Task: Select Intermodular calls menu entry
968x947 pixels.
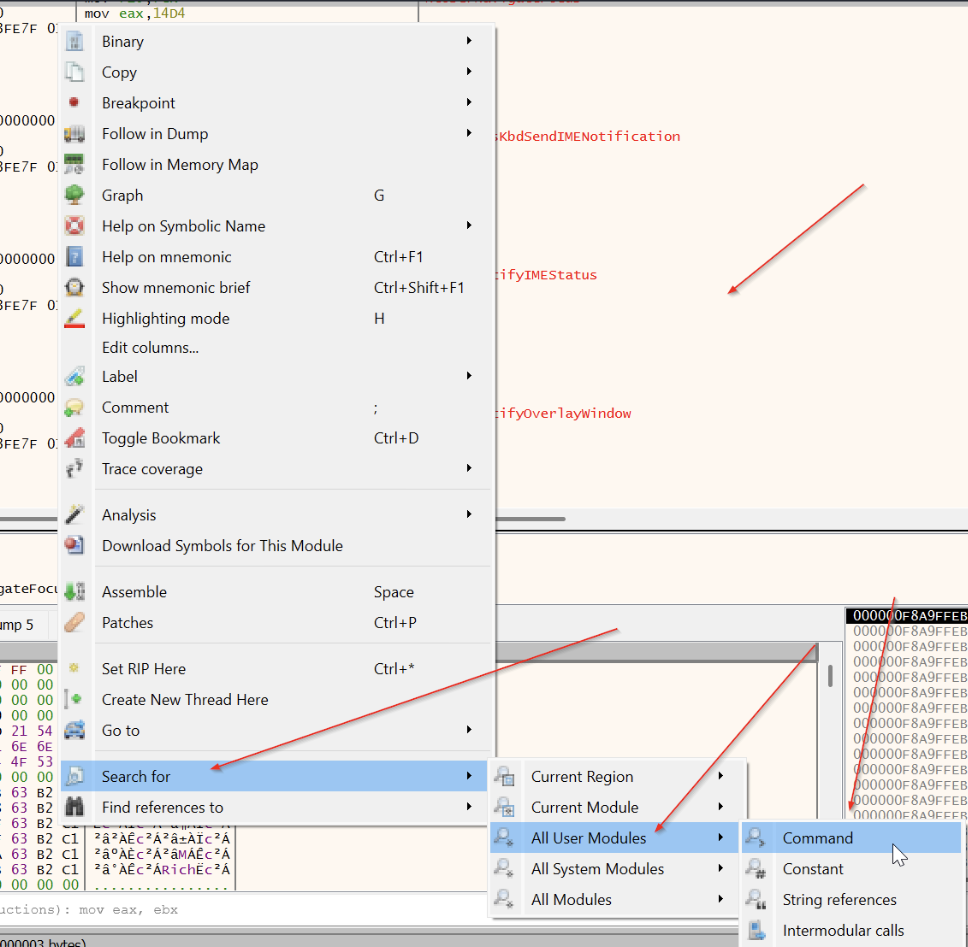Action: coord(843,930)
